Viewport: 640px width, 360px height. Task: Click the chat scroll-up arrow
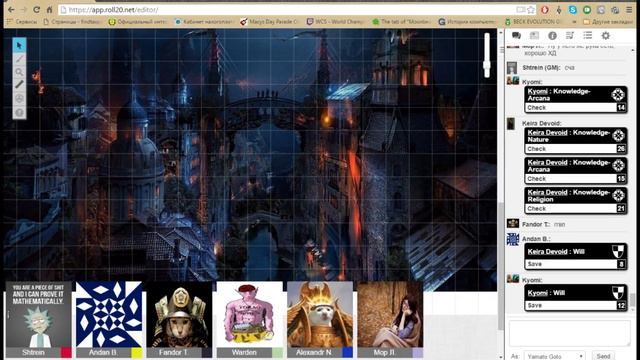pyautogui.click(x=633, y=50)
